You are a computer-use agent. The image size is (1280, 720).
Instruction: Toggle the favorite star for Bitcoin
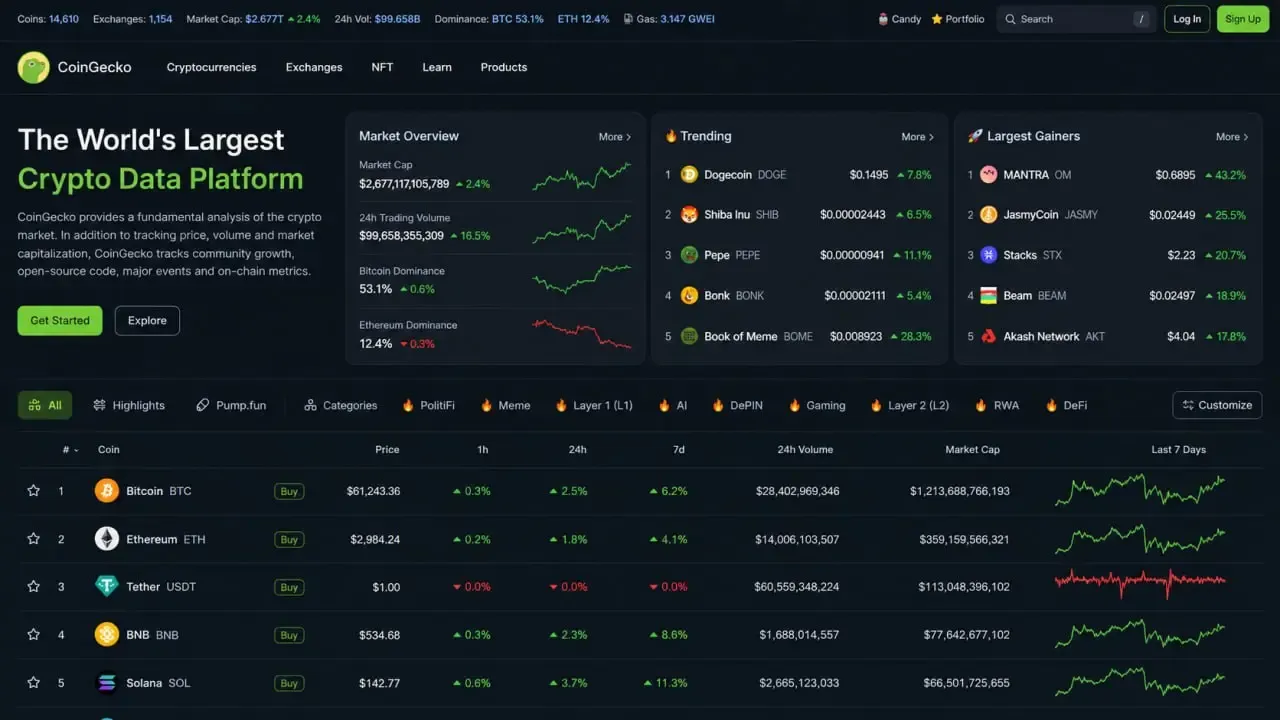[33, 491]
